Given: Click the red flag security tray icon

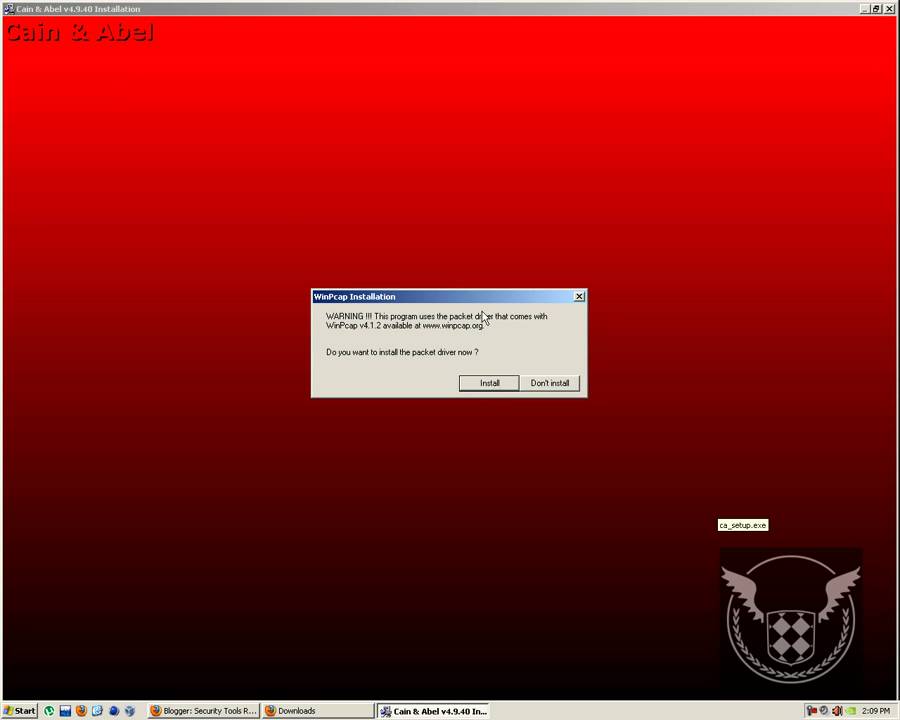Looking at the screenshot, I should [x=812, y=711].
